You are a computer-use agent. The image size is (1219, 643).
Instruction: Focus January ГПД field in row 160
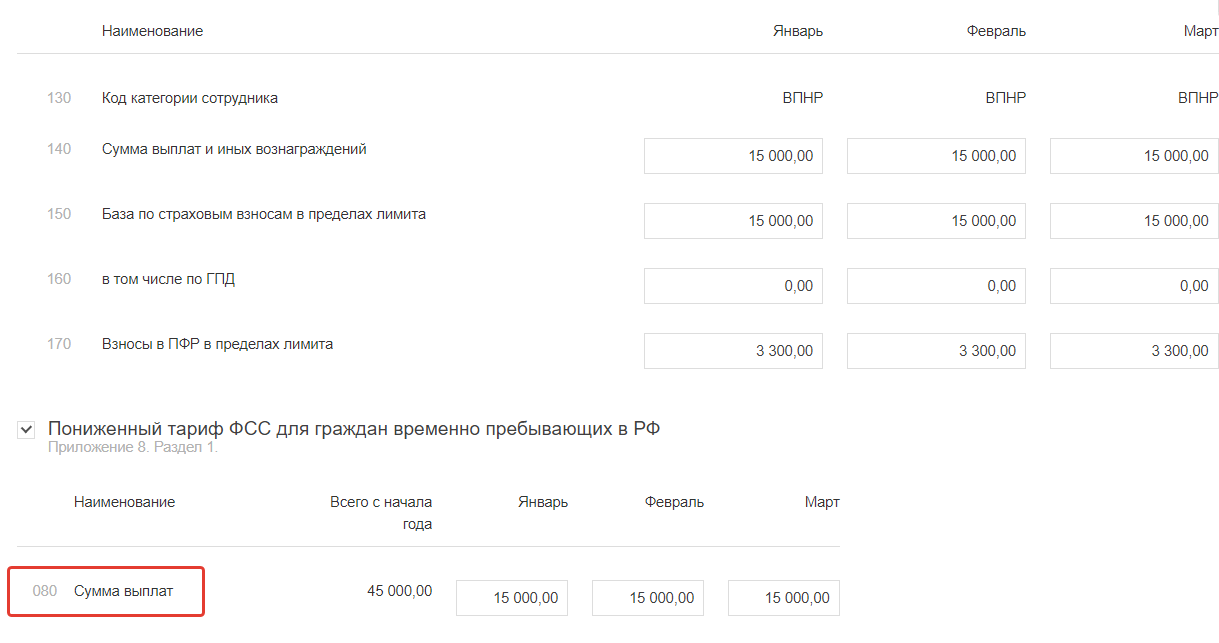(x=733, y=286)
